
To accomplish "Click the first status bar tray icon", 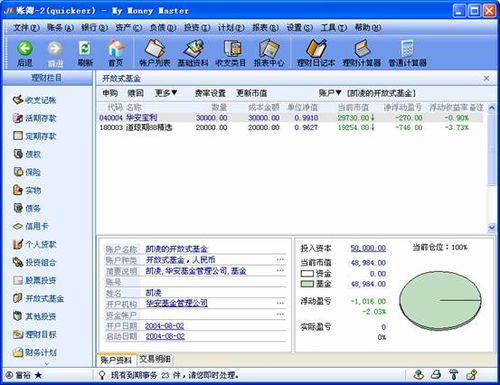I will (x=419, y=375).
